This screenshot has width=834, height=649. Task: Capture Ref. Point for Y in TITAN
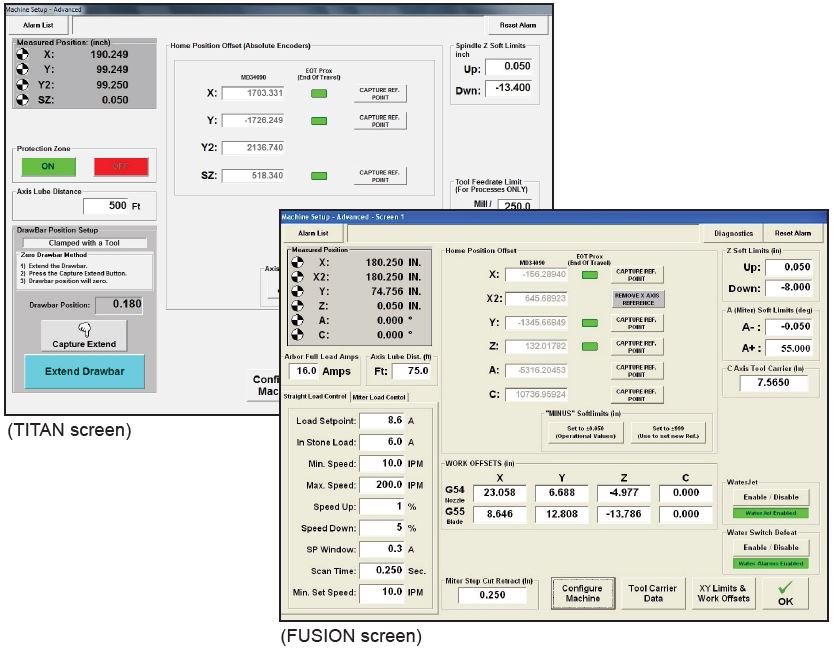pyautogui.click(x=380, y=121)
